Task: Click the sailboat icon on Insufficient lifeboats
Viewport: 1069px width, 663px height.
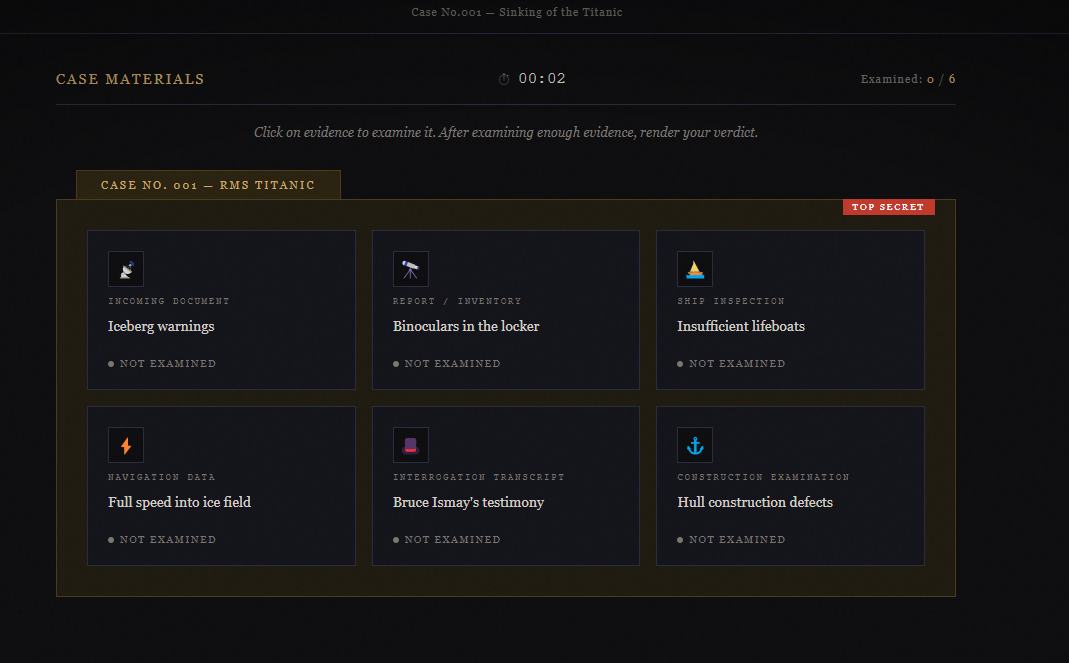Action: tap(695, 269)
